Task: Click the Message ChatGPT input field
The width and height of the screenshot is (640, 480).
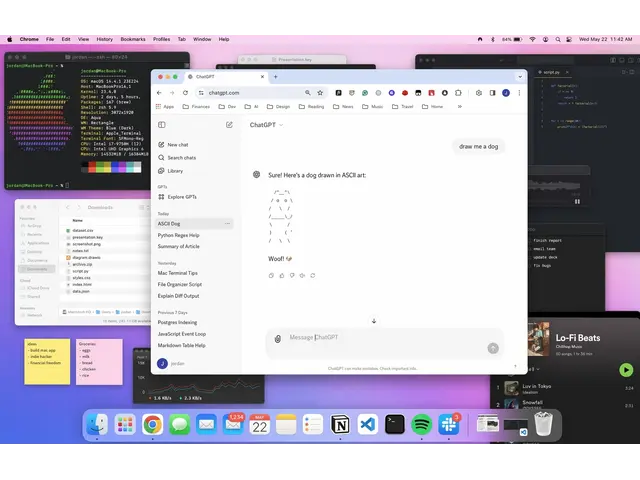Action: 380,337
